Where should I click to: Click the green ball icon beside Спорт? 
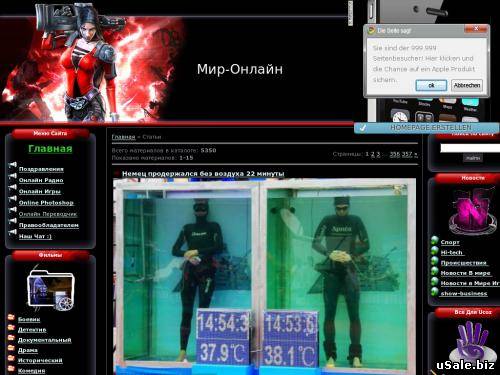coord(434,240)
